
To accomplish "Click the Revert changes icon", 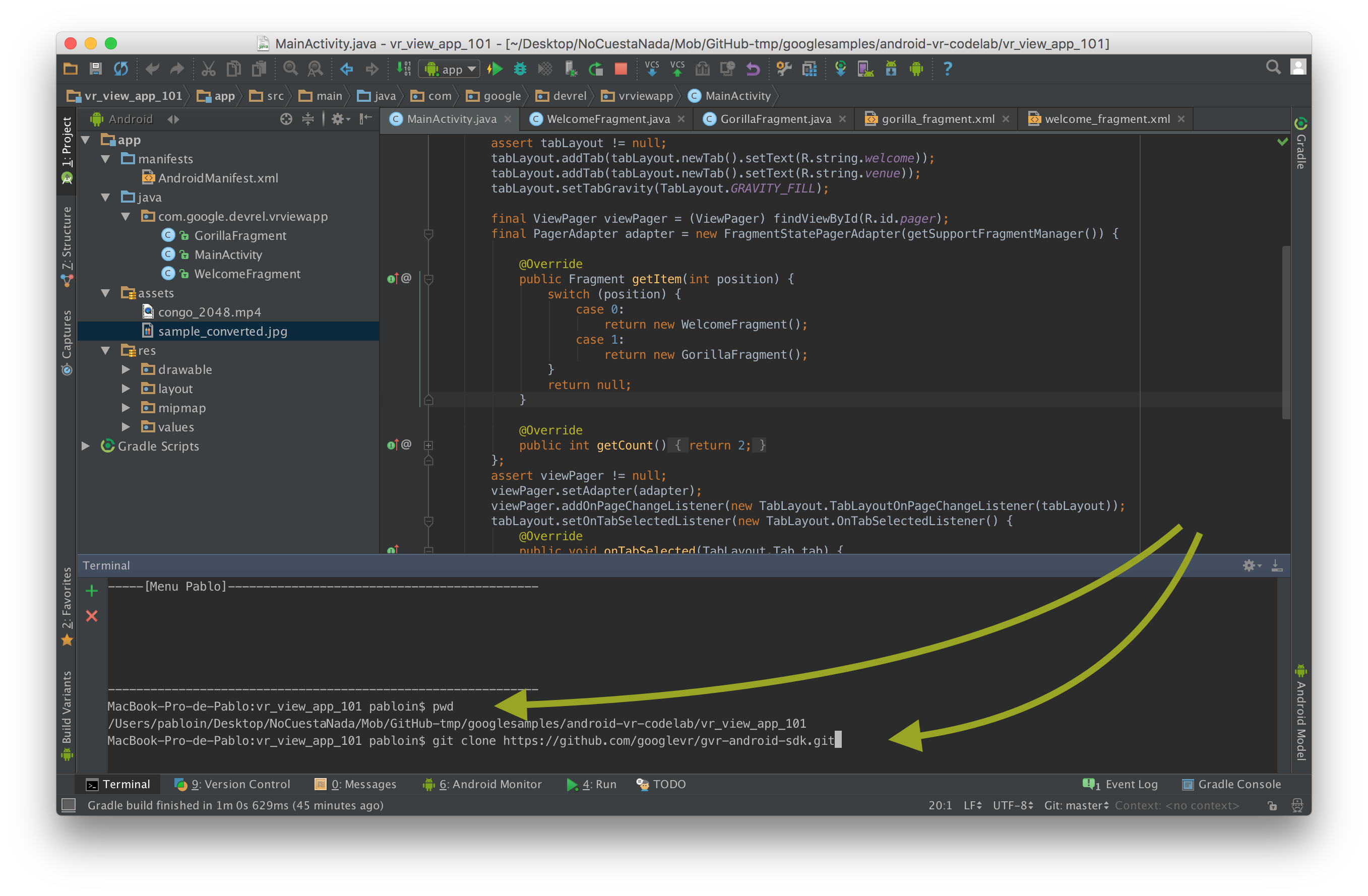I will pos(753,69).
